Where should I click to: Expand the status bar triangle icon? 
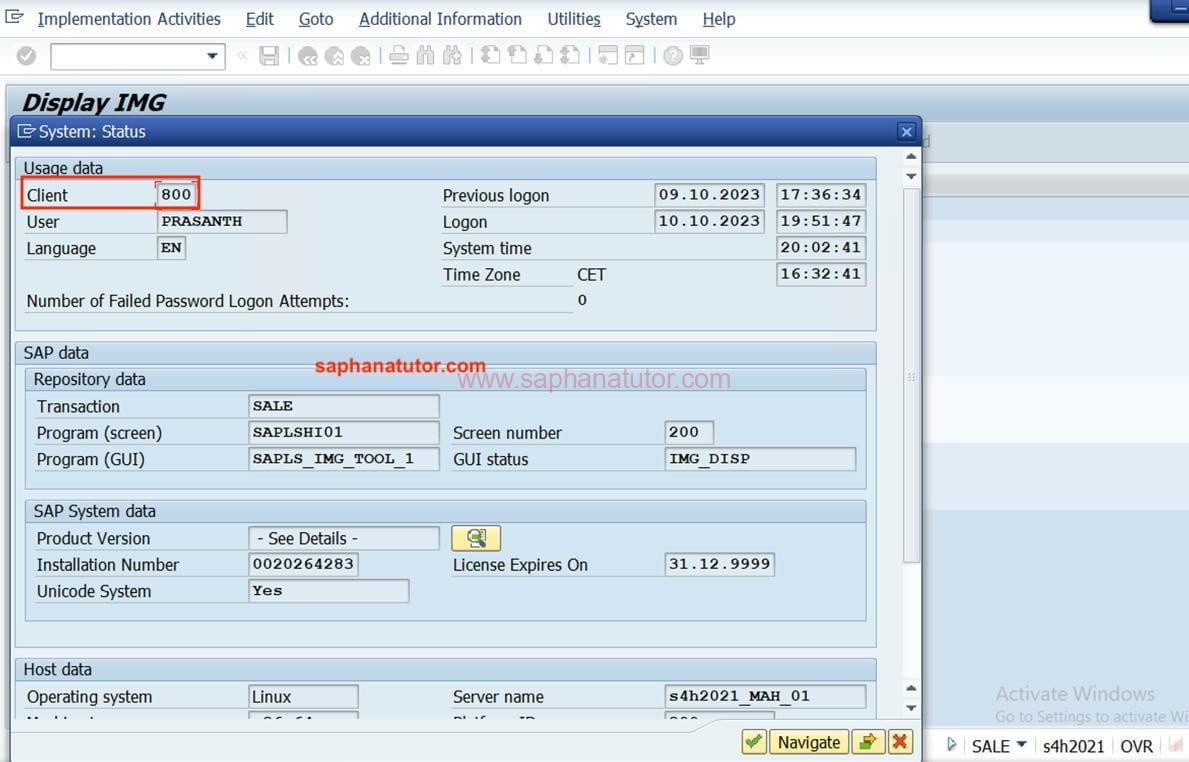pos(952,745)
